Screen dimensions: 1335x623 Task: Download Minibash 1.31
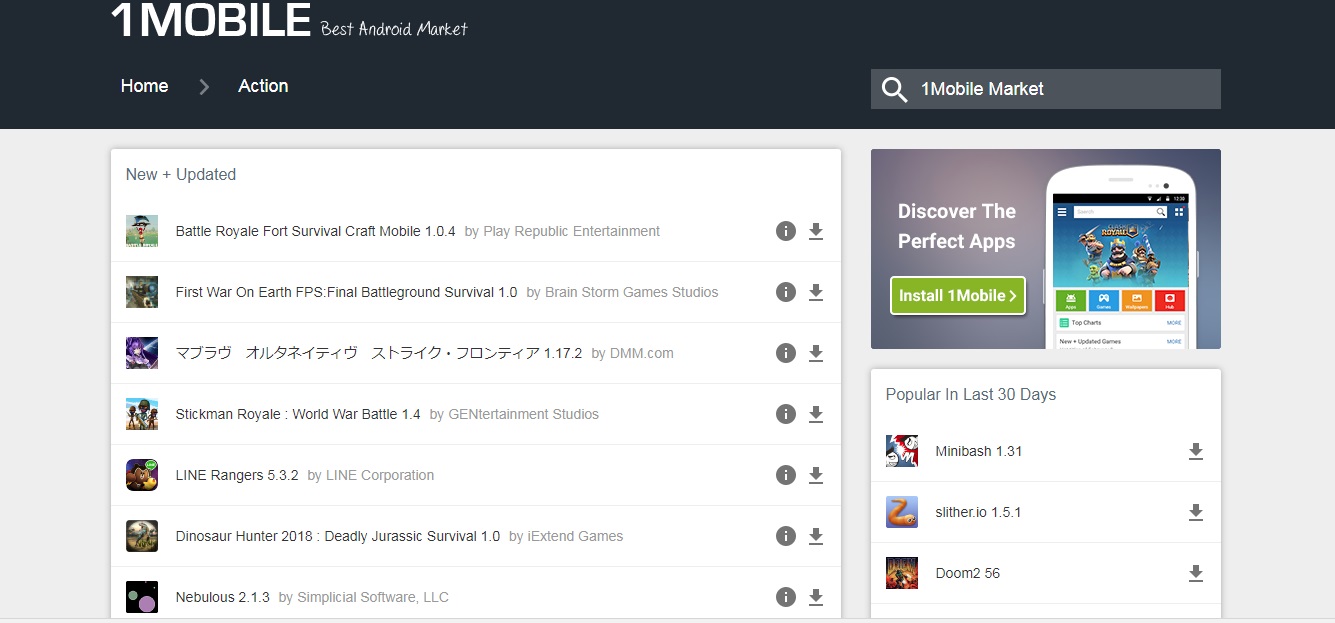pos(1196,452)
